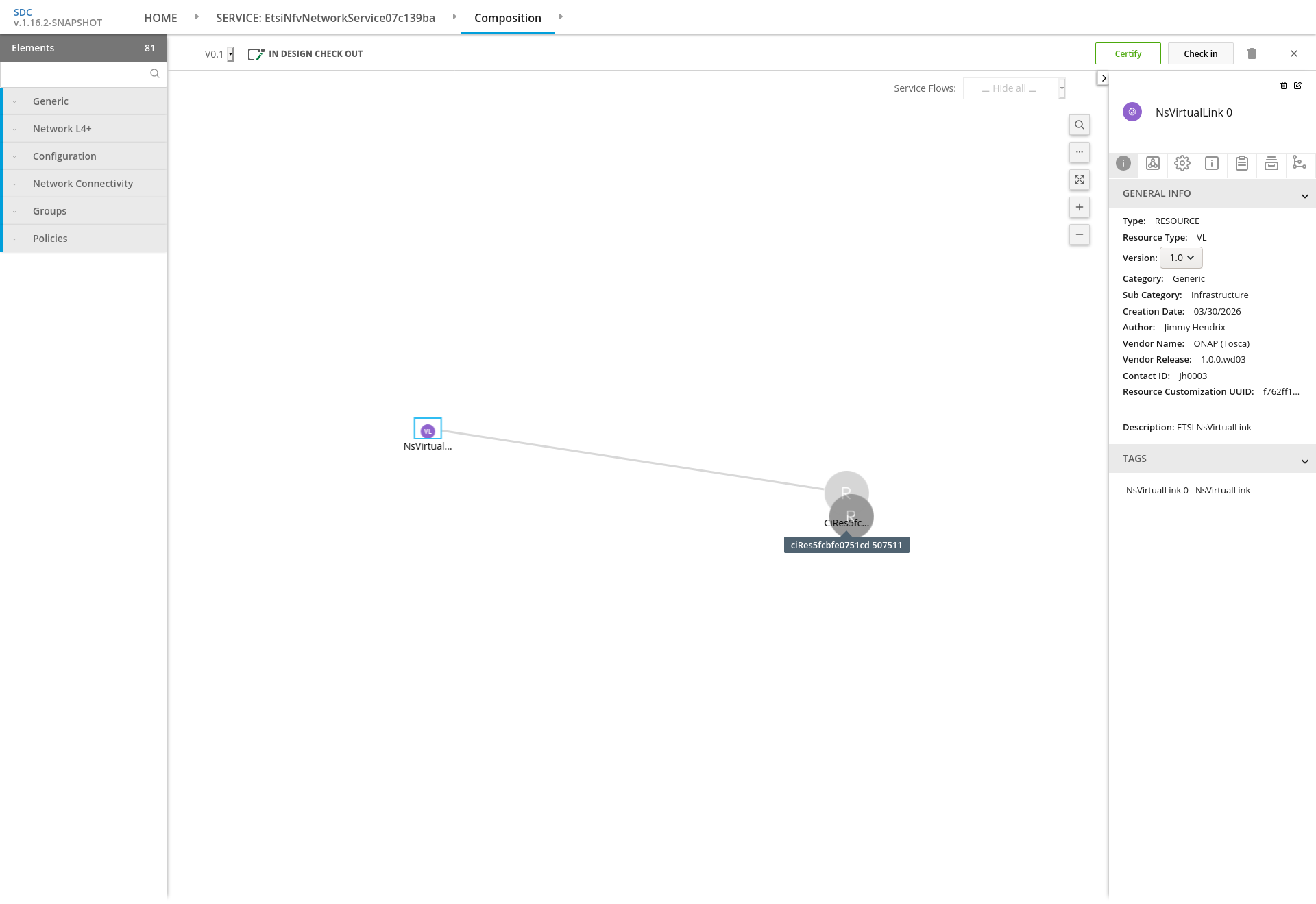Click the canvas search magnifier icon
The width and height of the screenshot is (1316, 904).
click(1079, 125)
